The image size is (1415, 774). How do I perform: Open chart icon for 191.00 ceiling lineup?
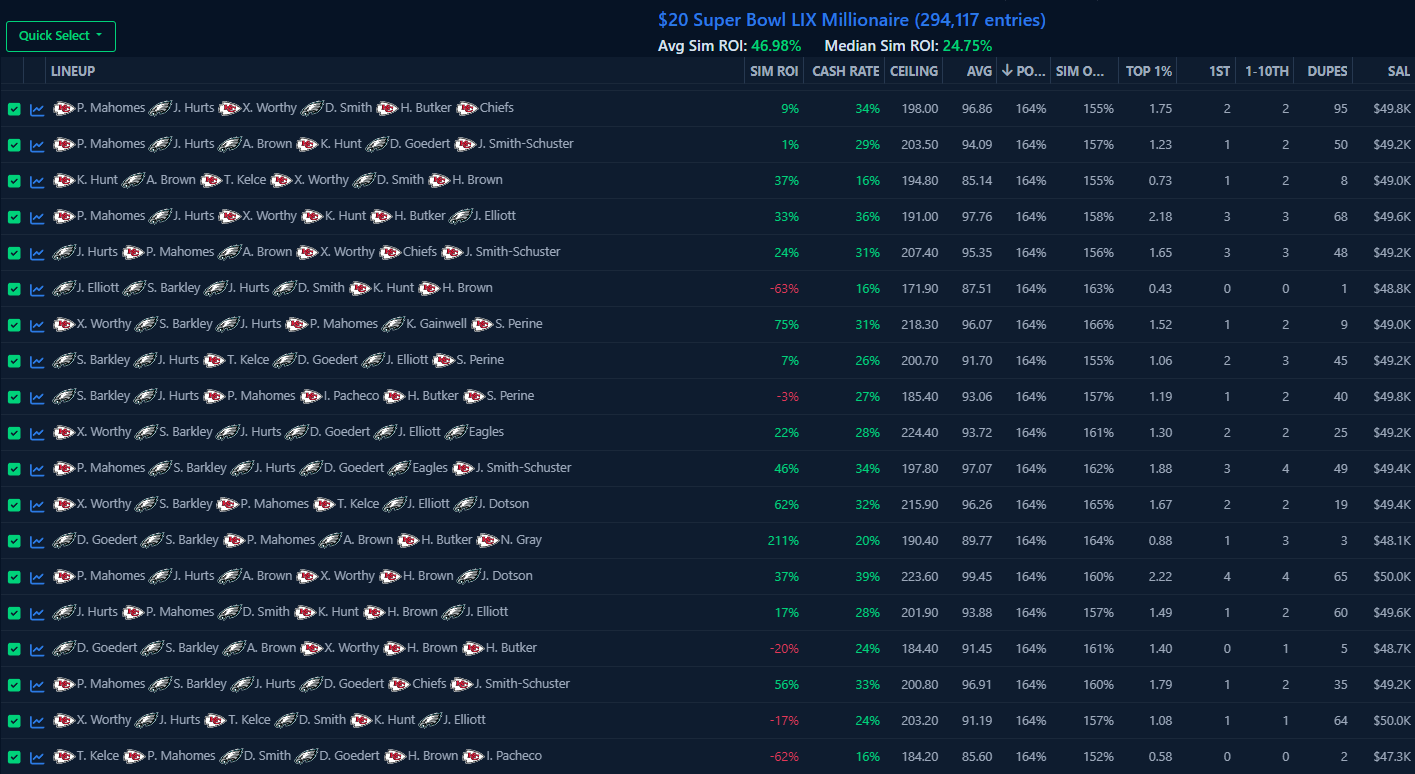pyautogui.click(x=37, y=217)
